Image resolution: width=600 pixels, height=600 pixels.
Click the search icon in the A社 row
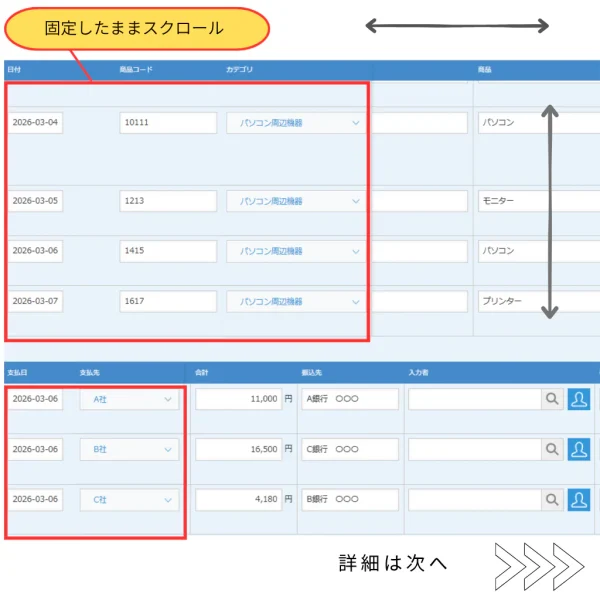click(x=552, y=399)
